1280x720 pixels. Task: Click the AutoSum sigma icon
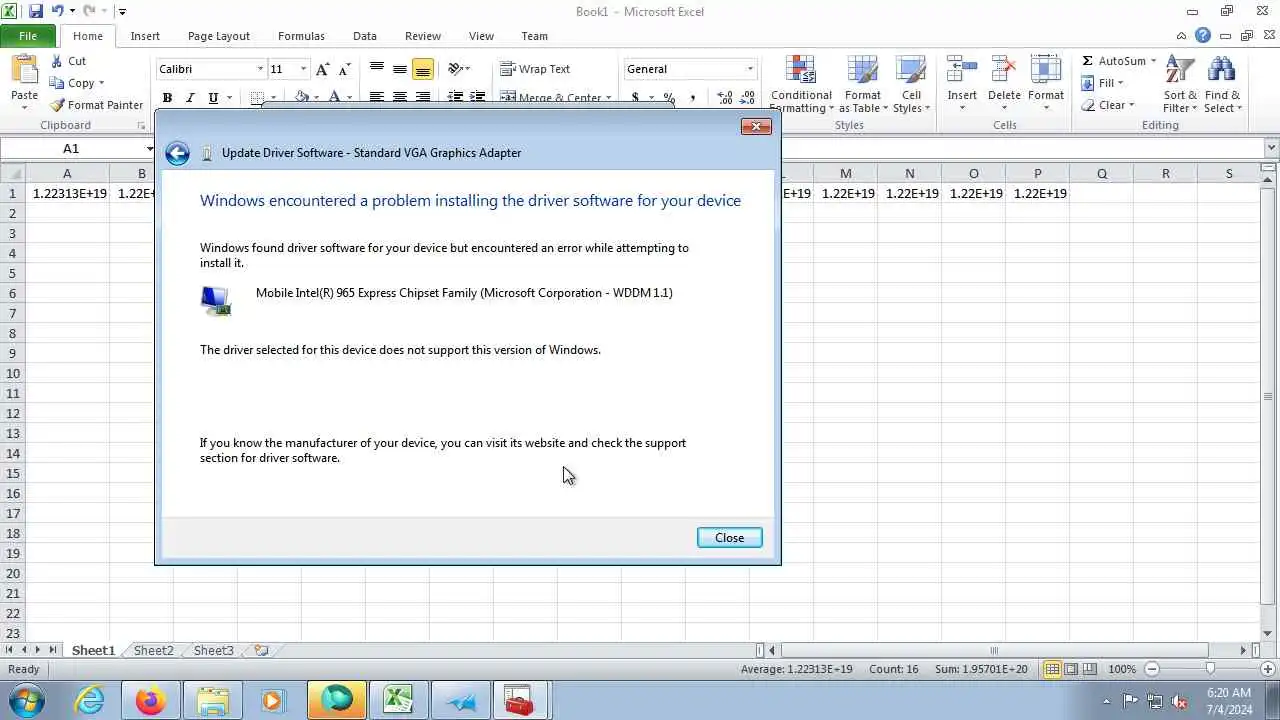point(1087,61)
